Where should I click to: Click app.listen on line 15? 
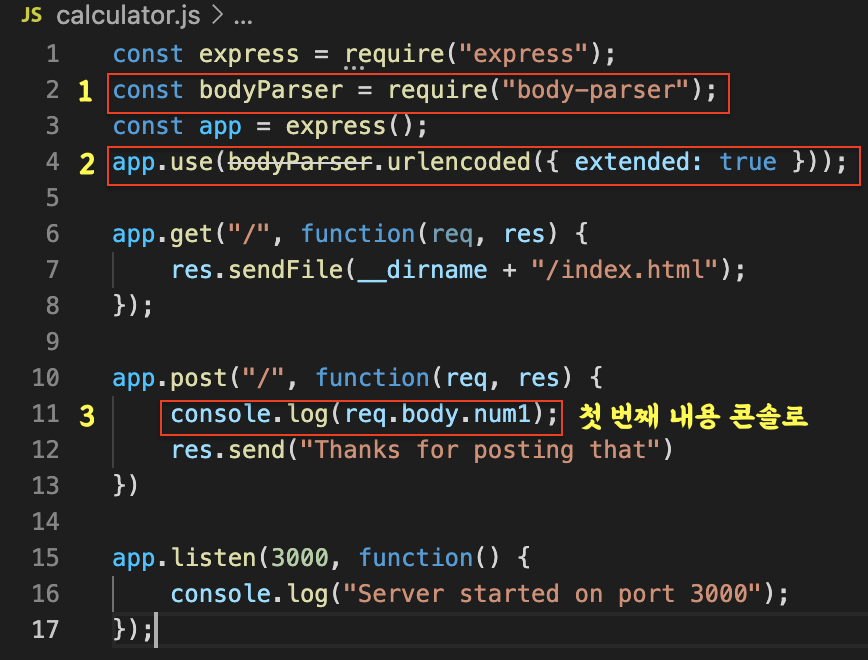click(184, 558)
